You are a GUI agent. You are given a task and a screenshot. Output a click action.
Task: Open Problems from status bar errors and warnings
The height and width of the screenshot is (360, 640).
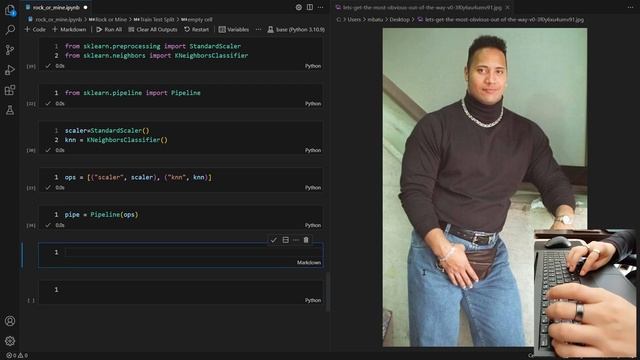pos(17,356)
